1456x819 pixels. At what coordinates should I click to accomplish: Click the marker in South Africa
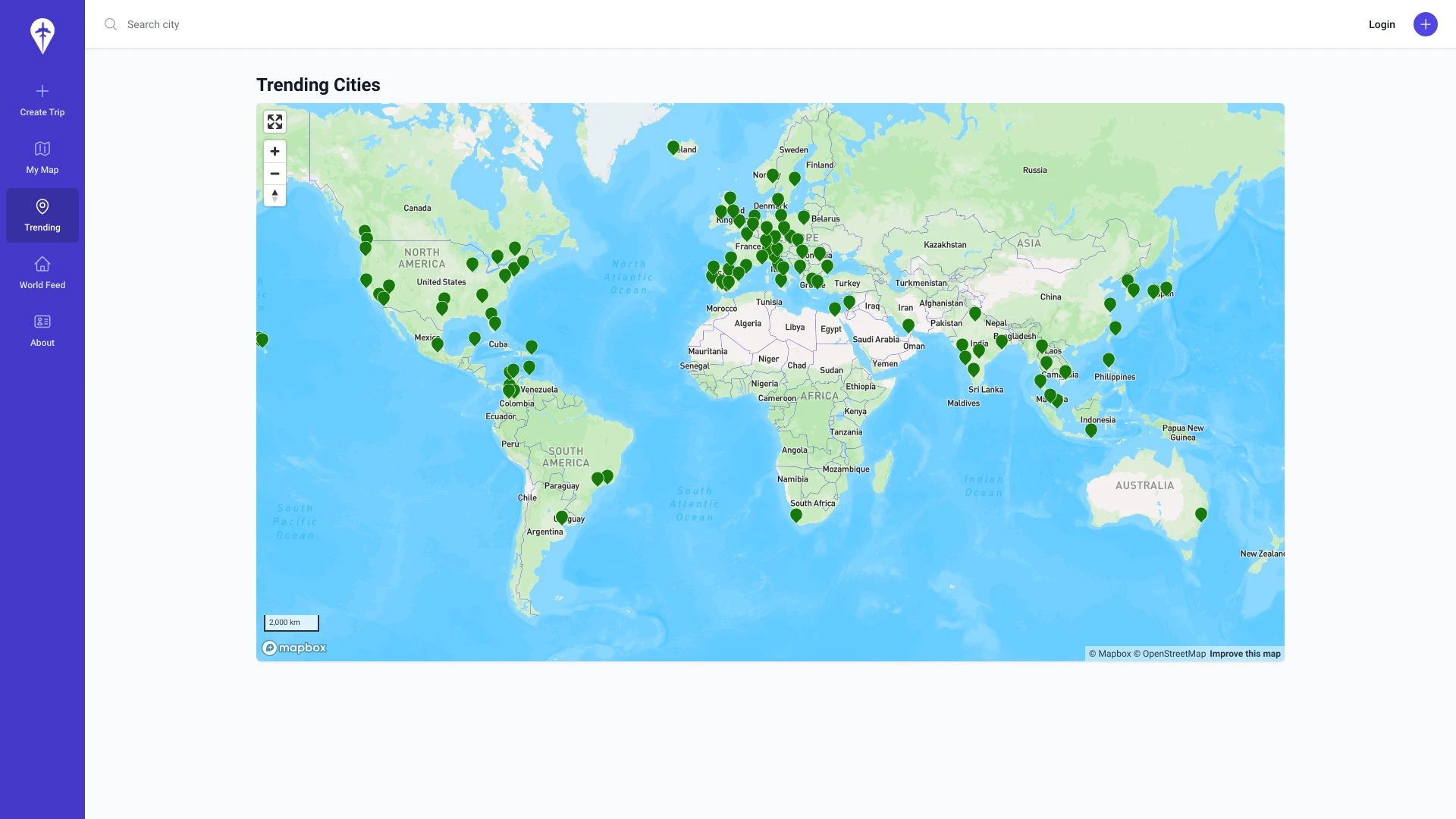(x=796, y=515)
